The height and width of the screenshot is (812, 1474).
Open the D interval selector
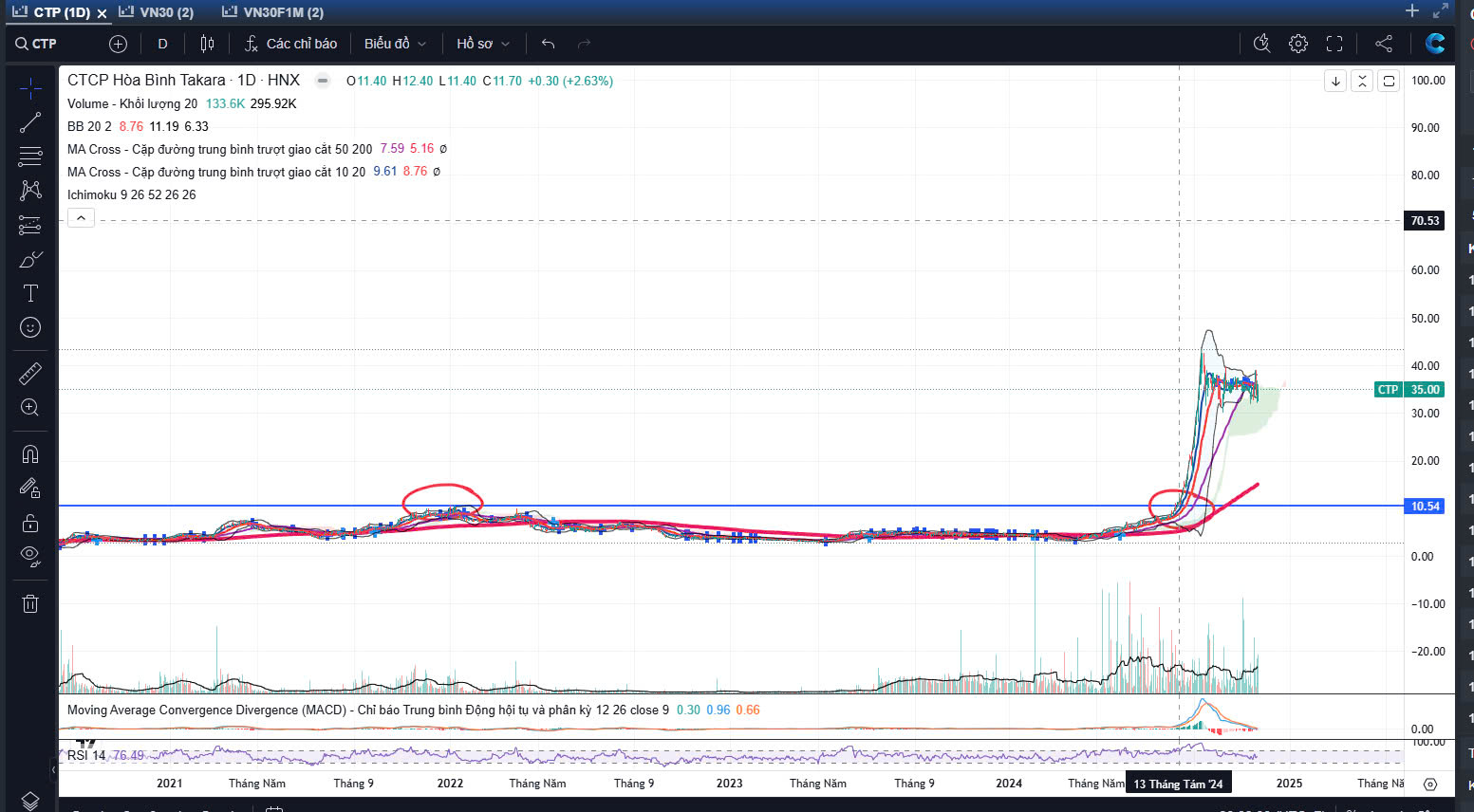point(162,44)
